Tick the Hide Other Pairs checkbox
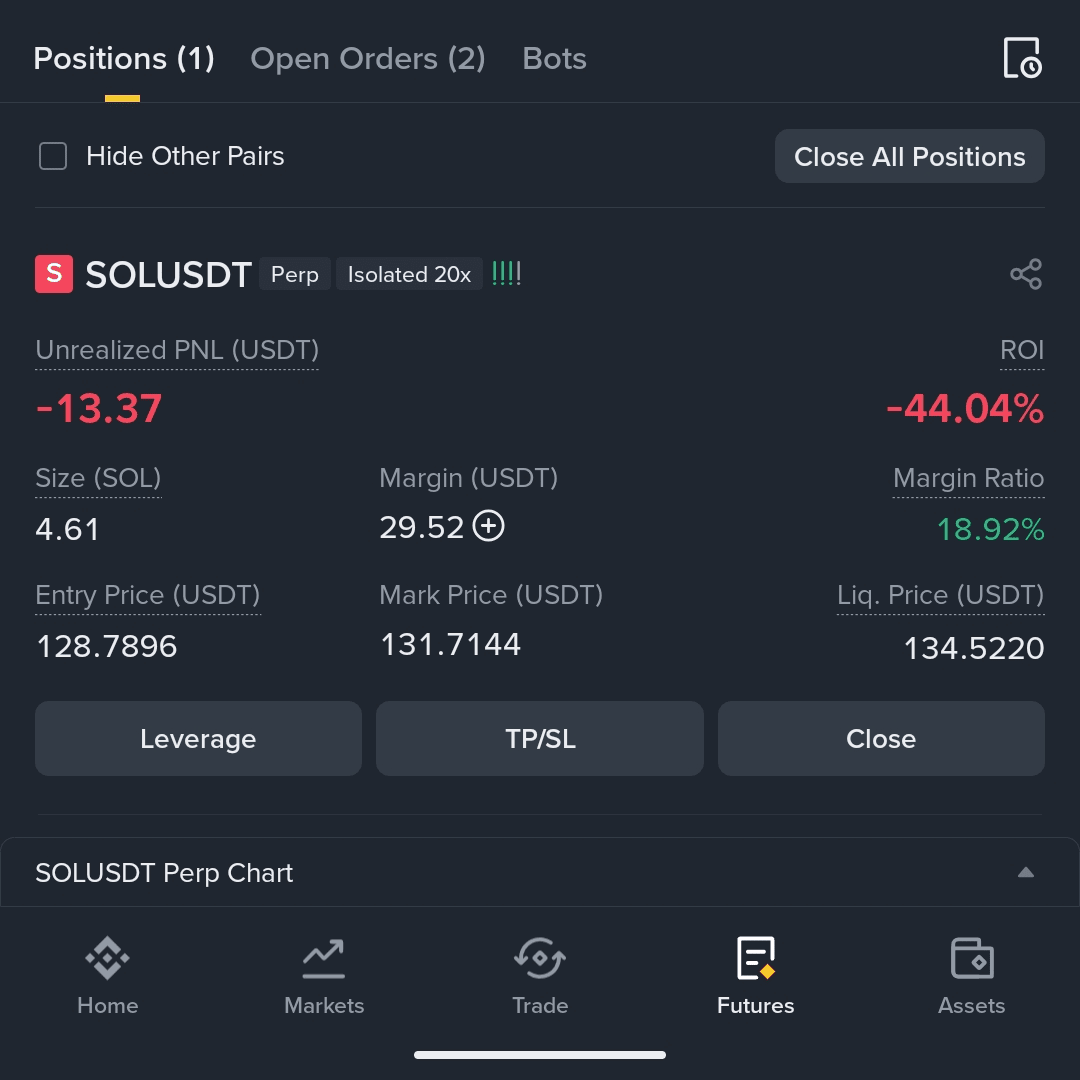Screen dimensions: 1080x1080 pos(53,156)
